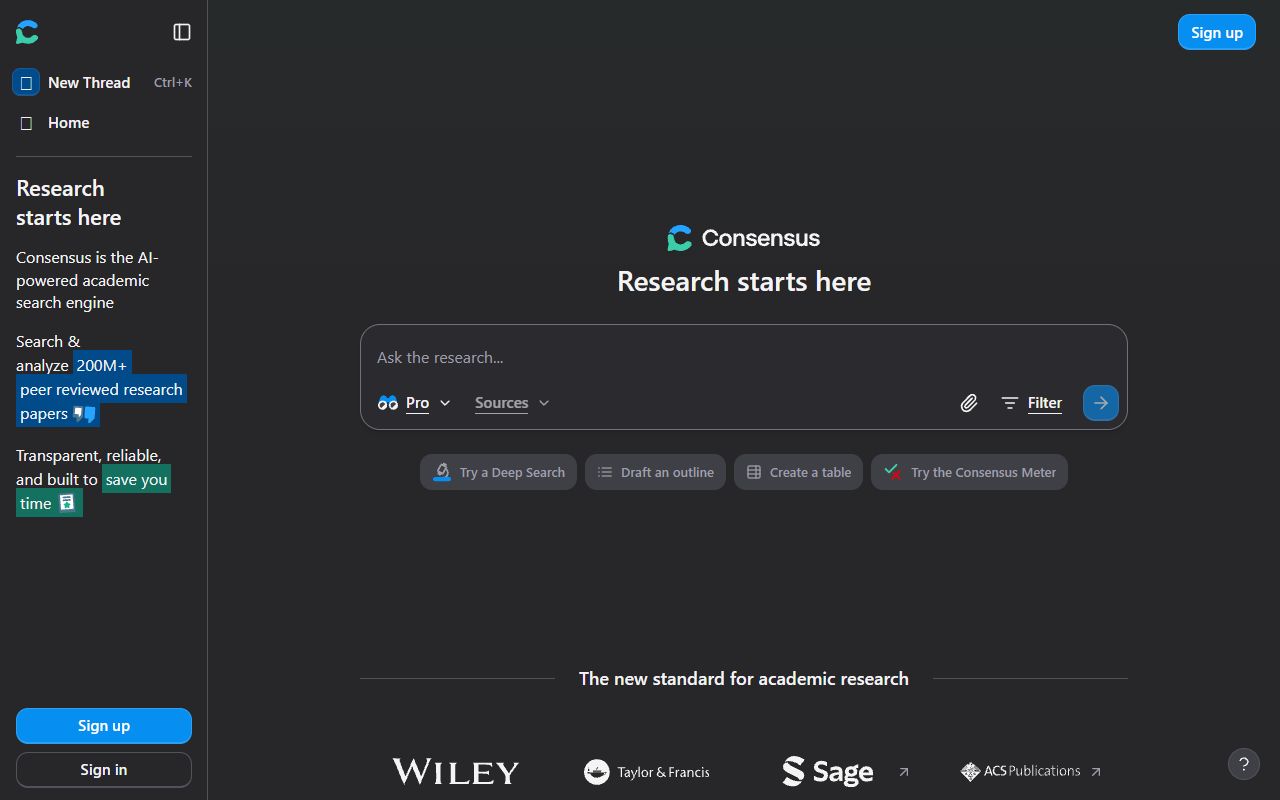Viewport: 1280px width, 800px height.
Task: Submit your query with the arrow button
Action: click(x=1100, y=402)
